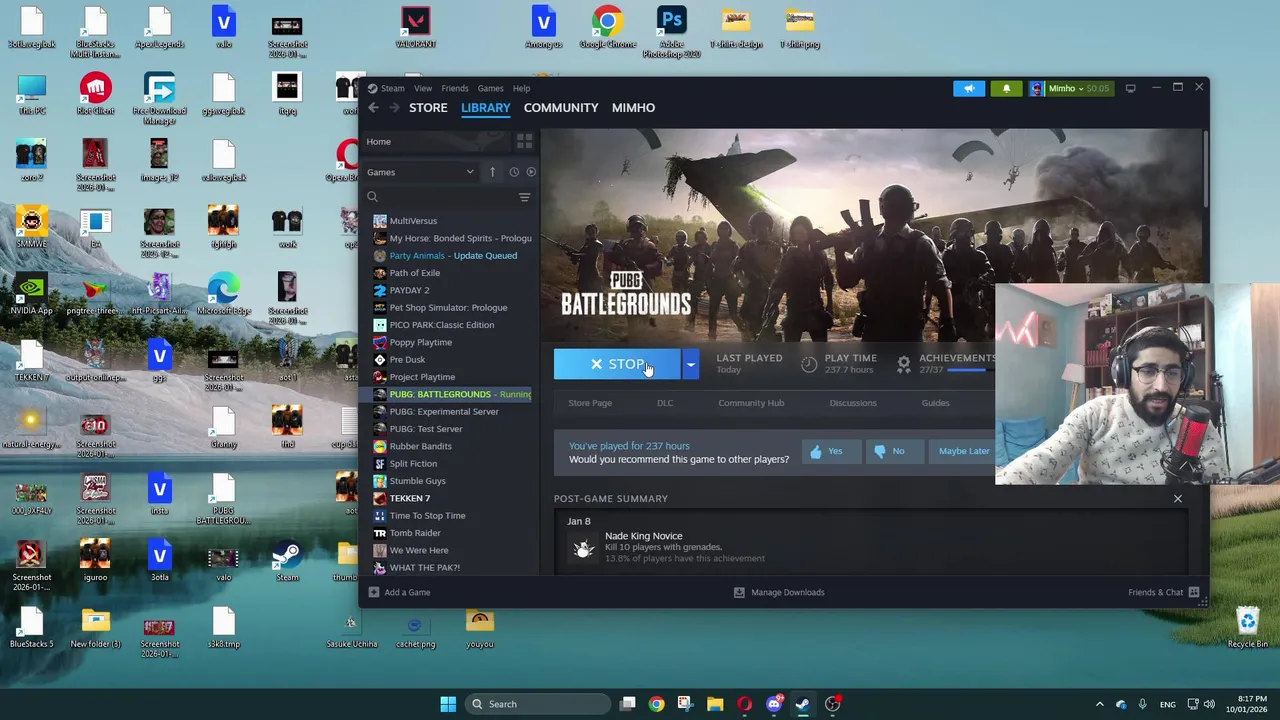Open the View menu
The height and width of the screenshot is (720, 1280).
coord(423,88)
